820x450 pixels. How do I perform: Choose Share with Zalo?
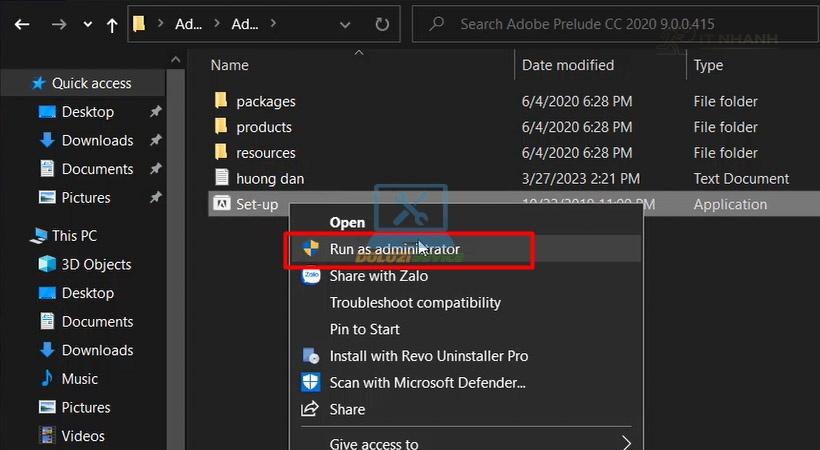[x=378, y=276]
